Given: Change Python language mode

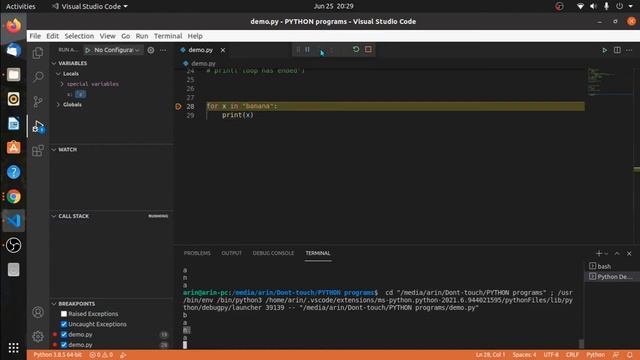Looking at the screenshot, I should tap(595, 355).
